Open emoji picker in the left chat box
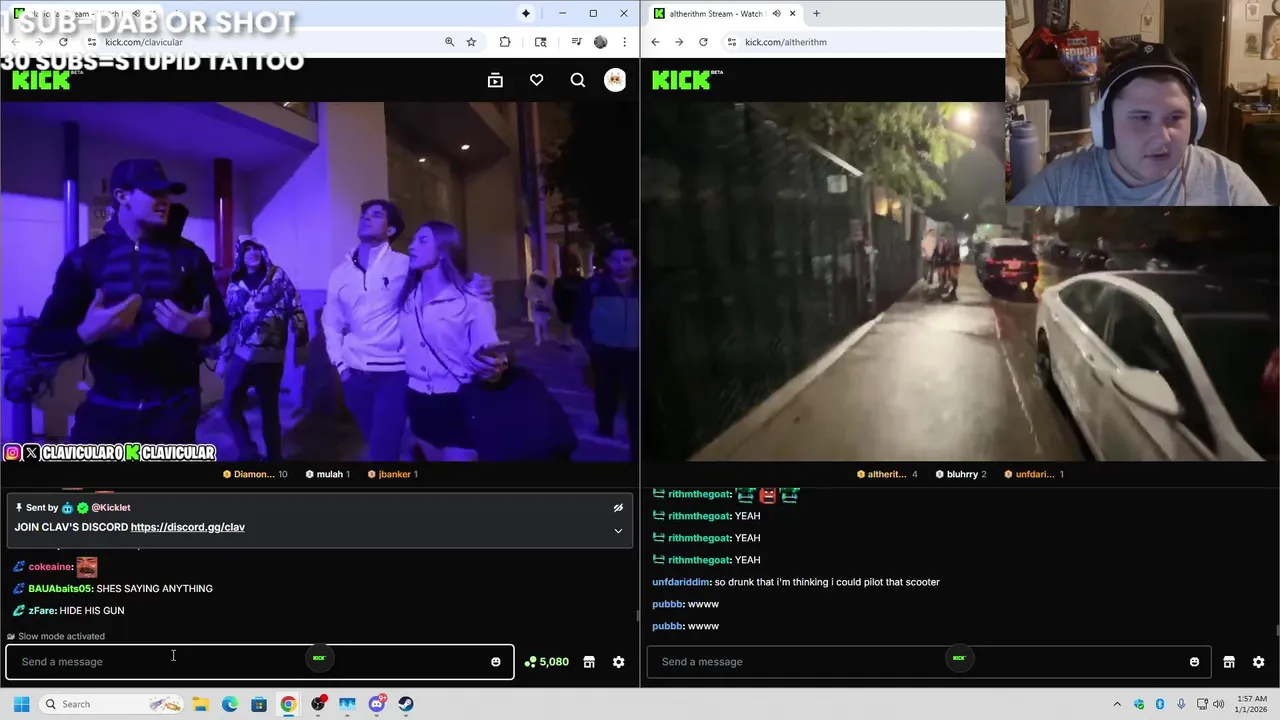Viewport: 1280px width, 720px height. pos(495,662)
